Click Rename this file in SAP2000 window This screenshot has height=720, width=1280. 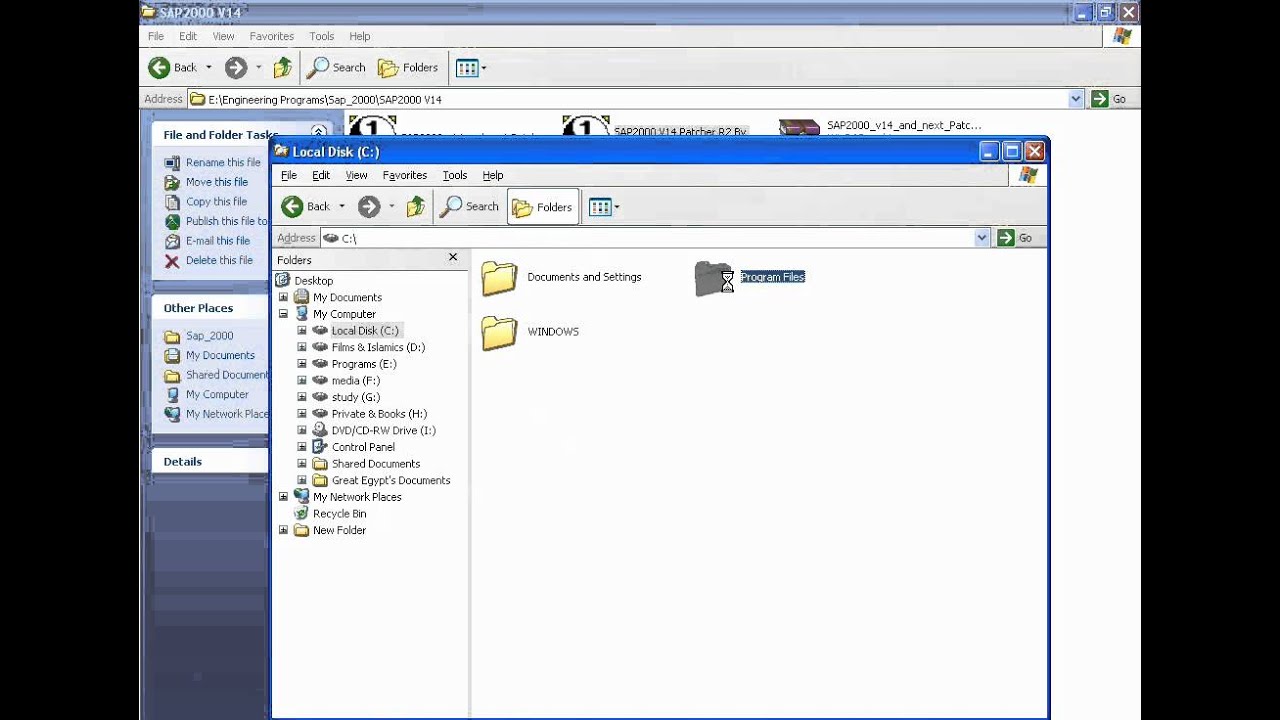[223, 162]
